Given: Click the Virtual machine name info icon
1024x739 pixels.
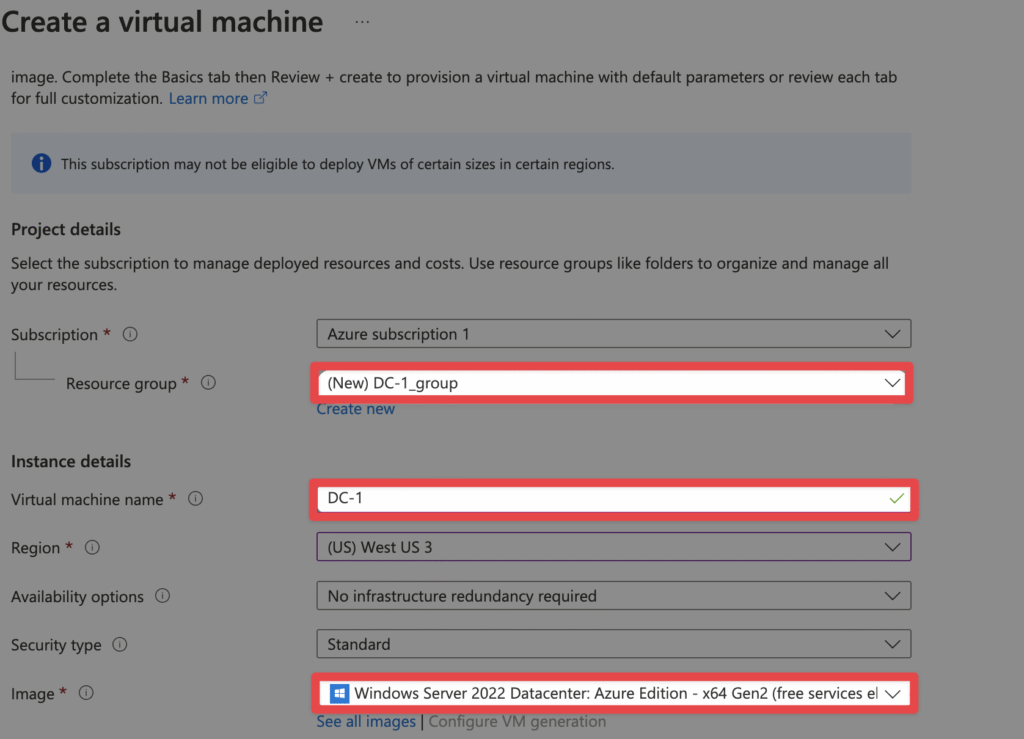Looking at the screenshot, I should (x=195, y=499).
